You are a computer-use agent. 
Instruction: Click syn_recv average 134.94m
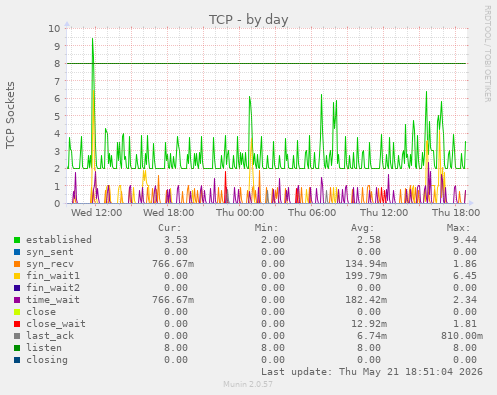click(366, 264)
